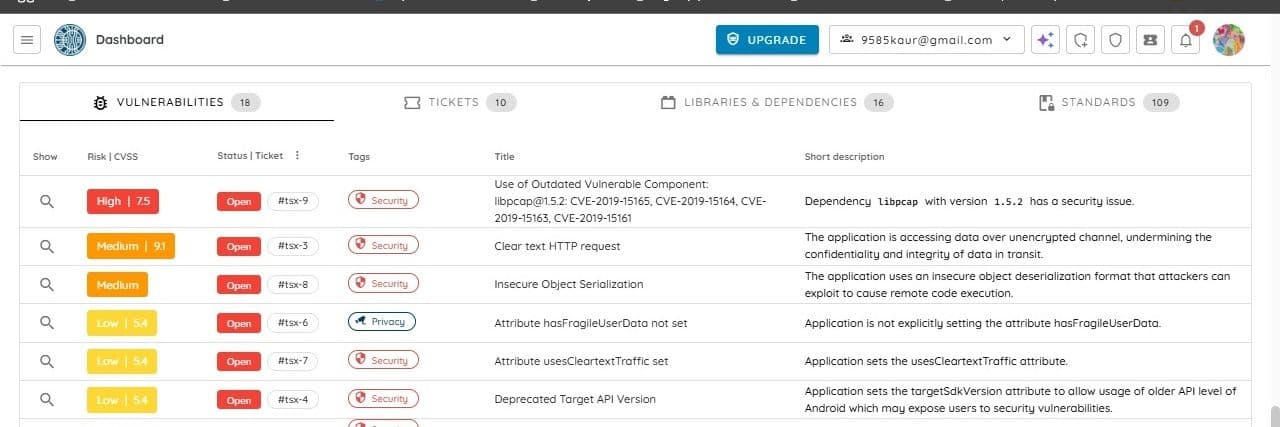Click magnifier for Clear text HTTP request
This screenshot has width=1280, height=427.
pos(46,245)
